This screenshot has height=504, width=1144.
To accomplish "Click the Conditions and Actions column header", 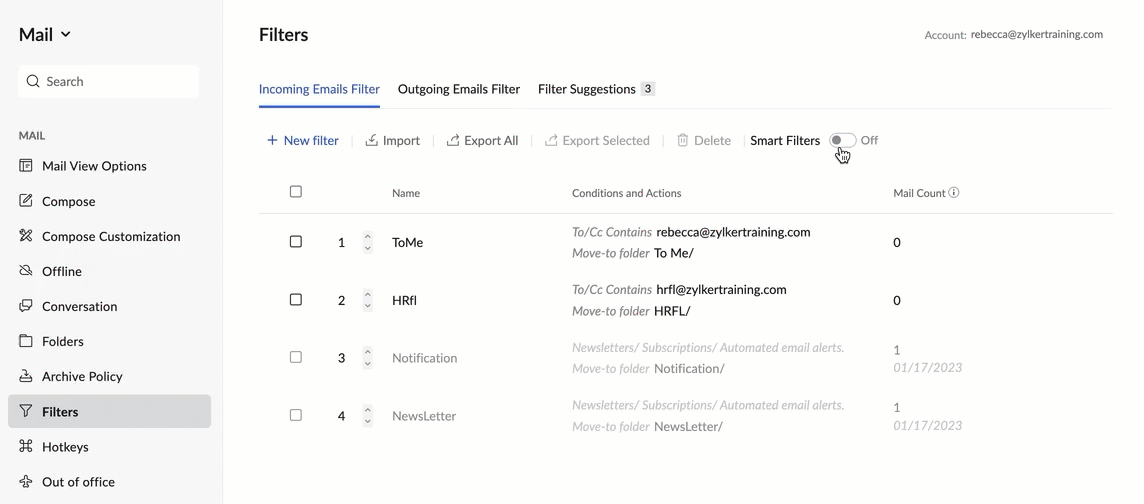I will pyautogui.click(x=627, y=193).
